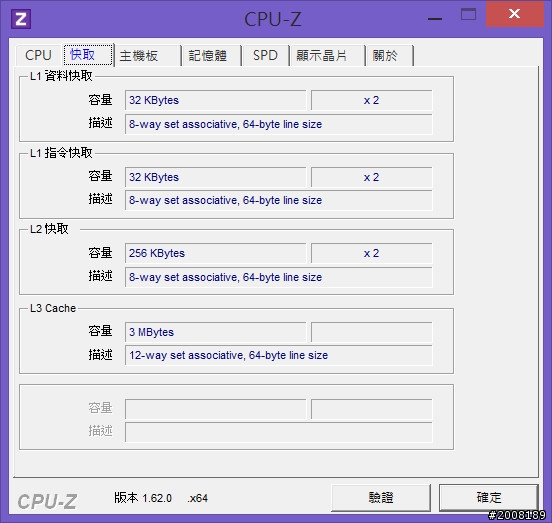
Task: Click L1 instruction cache 32 KBytes field
Action: 215,177
